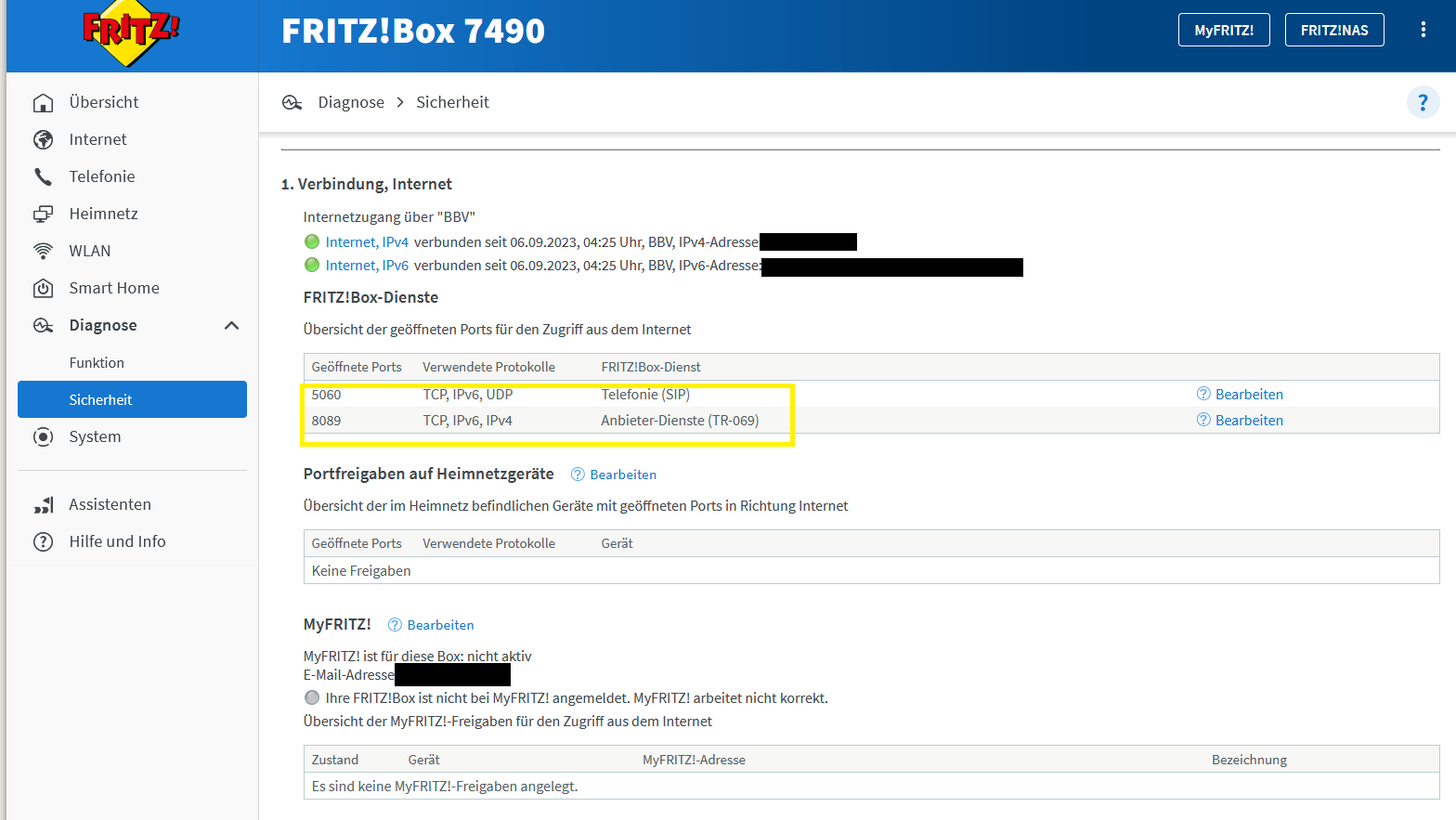The height and width of the screenshot is (820, 1456).
Task: Click help icon beside MyFRITZ! Bearbeiten
Action: [x=395, y=625]
